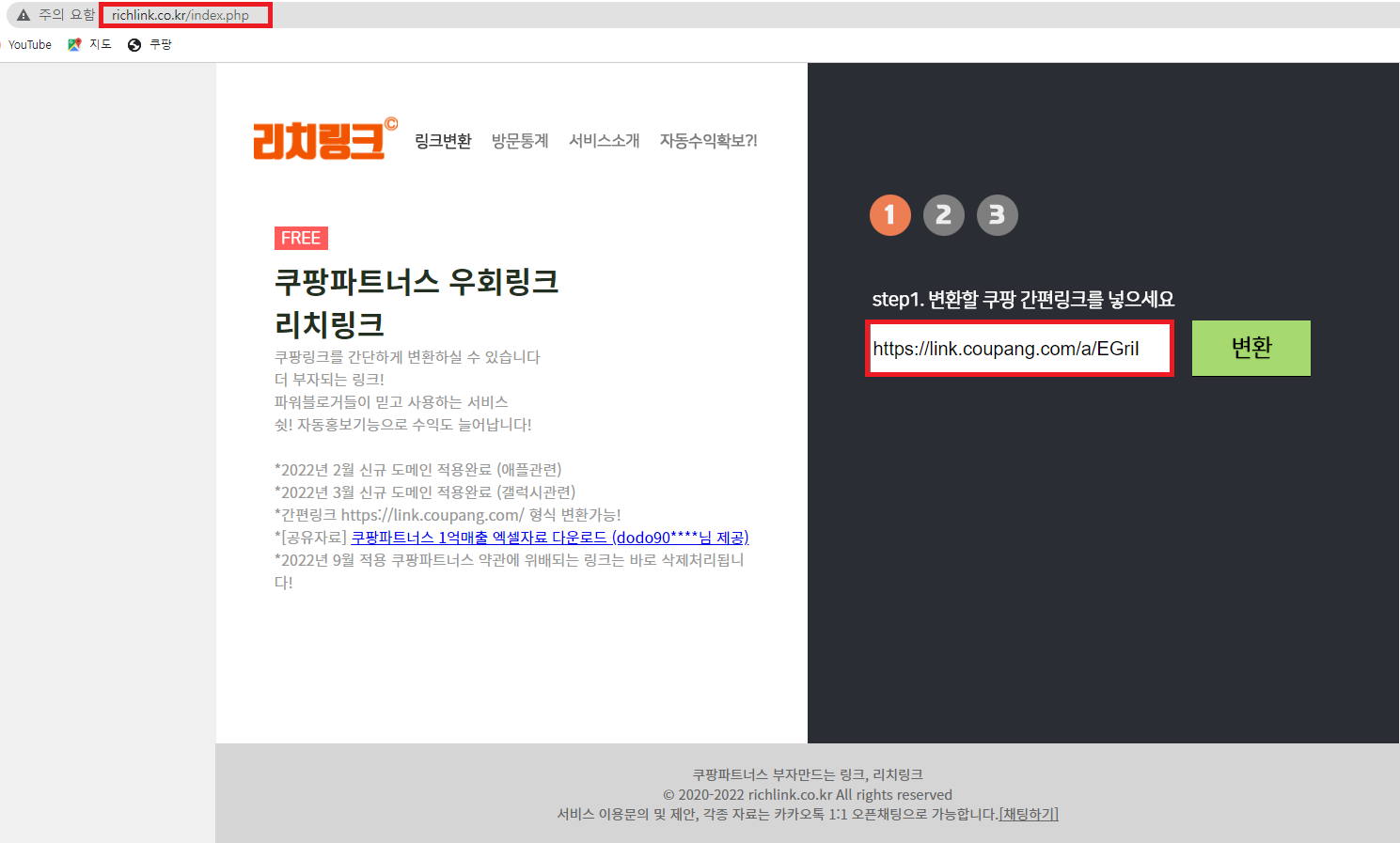Open the YouTube bookmark
The image size is (1400, 843).
30,44
